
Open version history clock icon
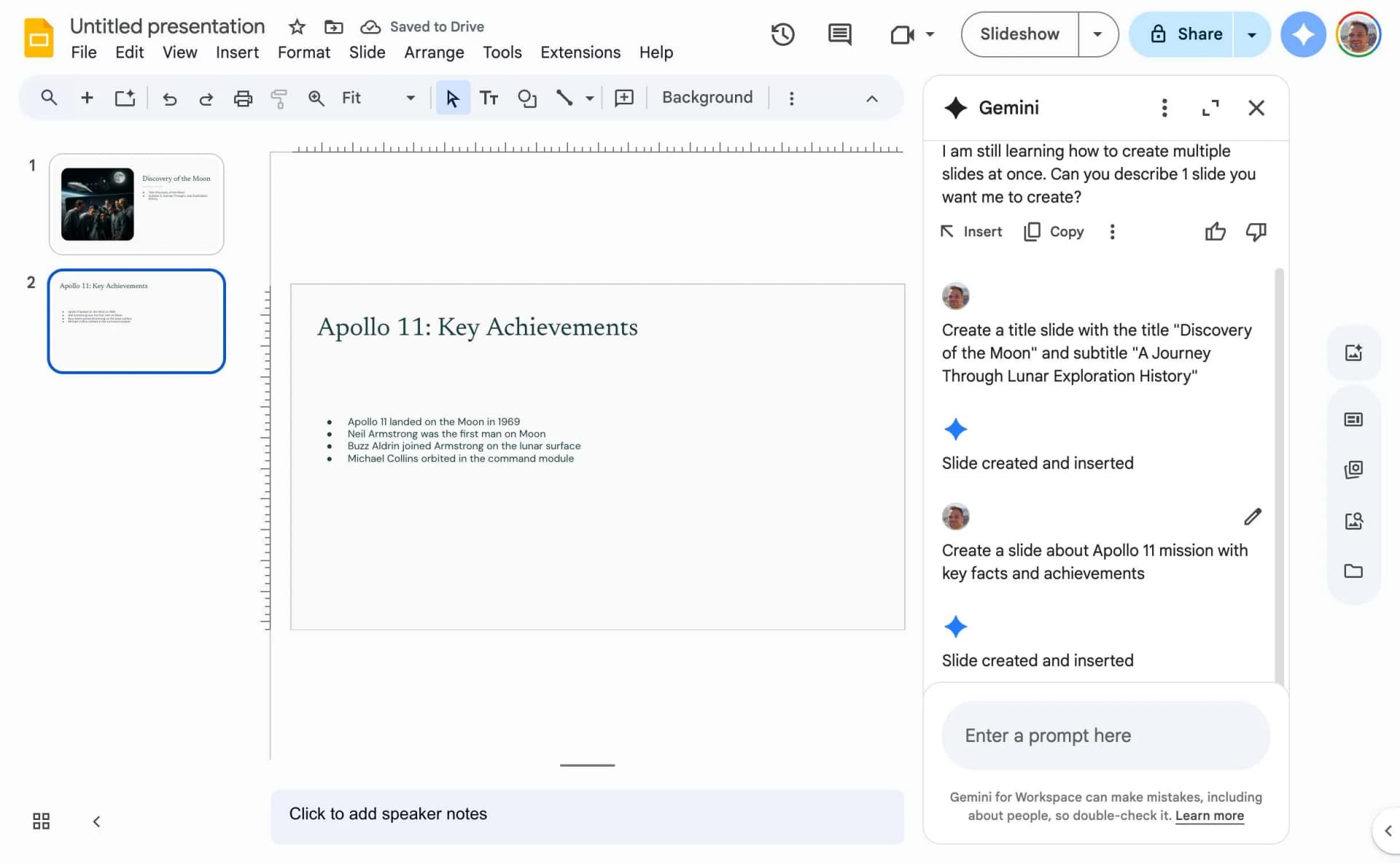[782, 34]
